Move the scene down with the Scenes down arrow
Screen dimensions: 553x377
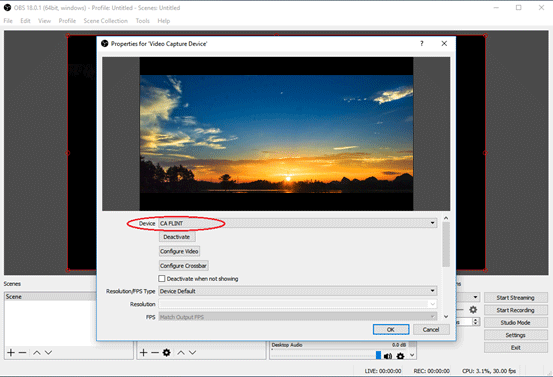tap(48, 352)
